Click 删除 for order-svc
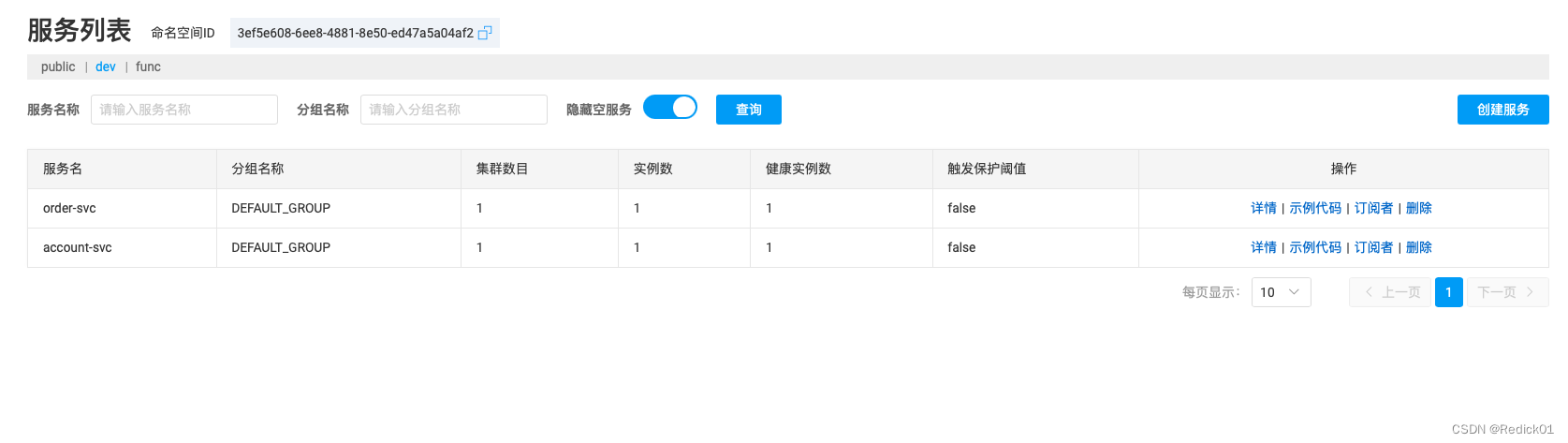1568x443 pixels. (1419, 208)
